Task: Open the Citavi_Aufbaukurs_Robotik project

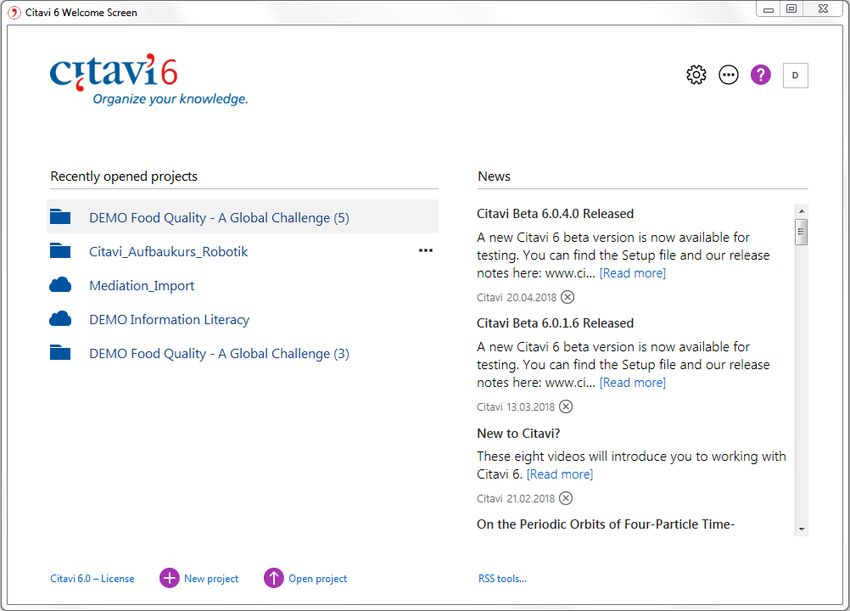Action: [x=168, y=252]
